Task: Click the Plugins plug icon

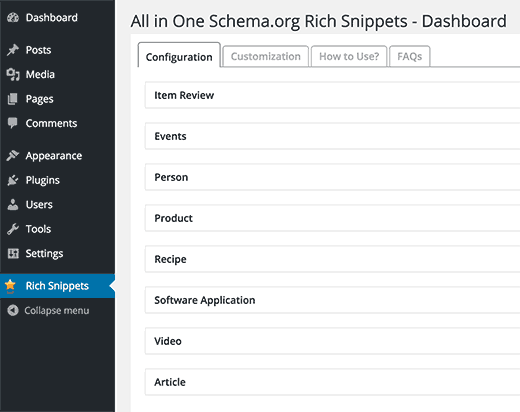Action: tap(13, 180)
